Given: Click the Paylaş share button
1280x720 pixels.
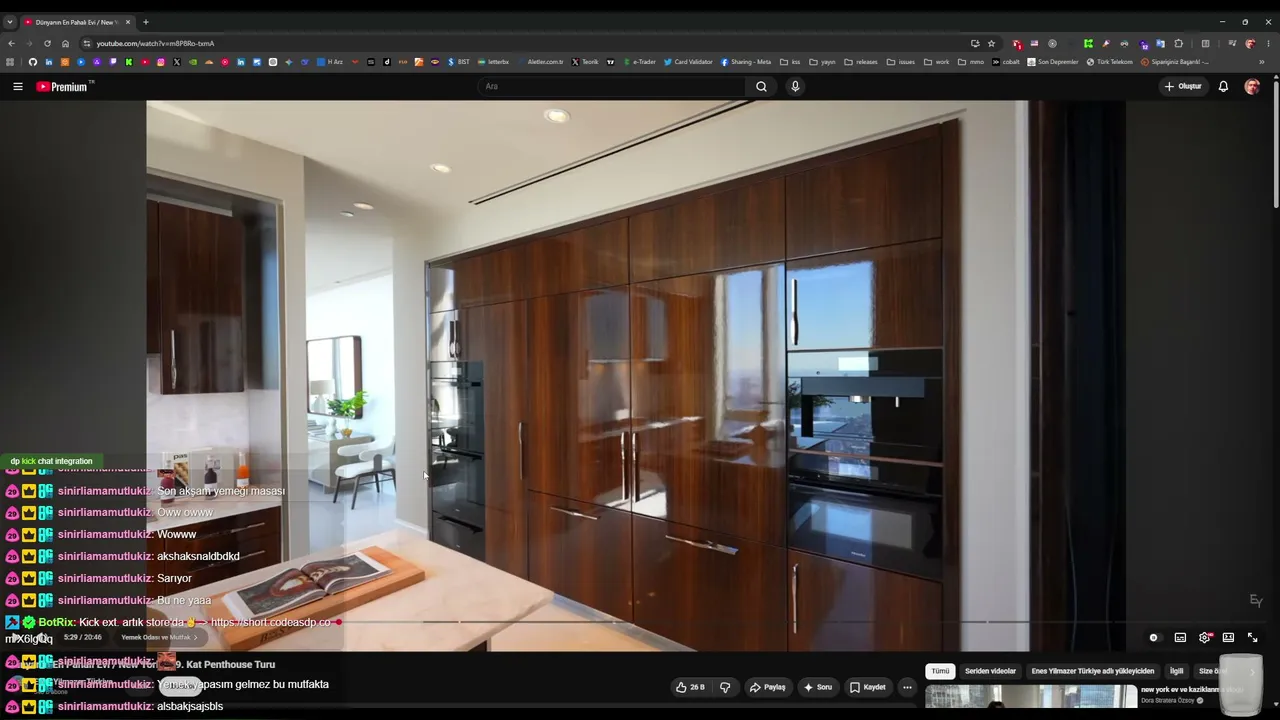Looking at the screenshot, I should click(767, 687).
